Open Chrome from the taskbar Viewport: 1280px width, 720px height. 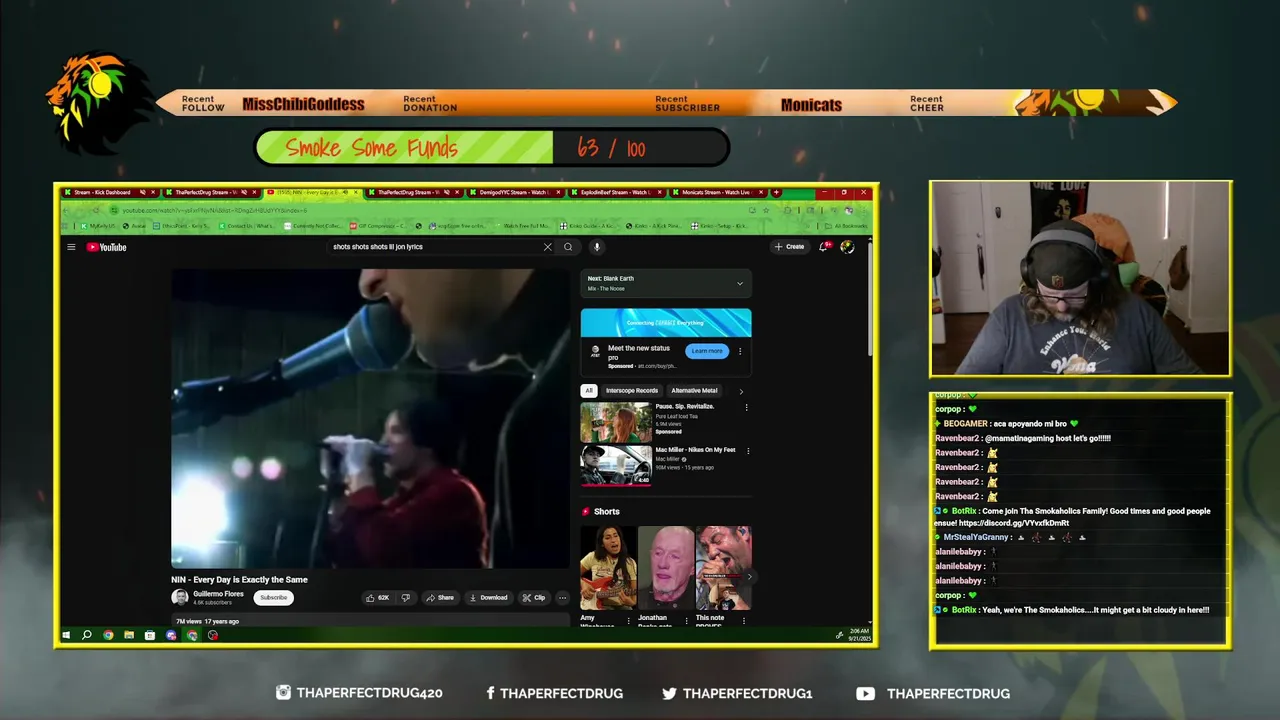tap(108, 635)
